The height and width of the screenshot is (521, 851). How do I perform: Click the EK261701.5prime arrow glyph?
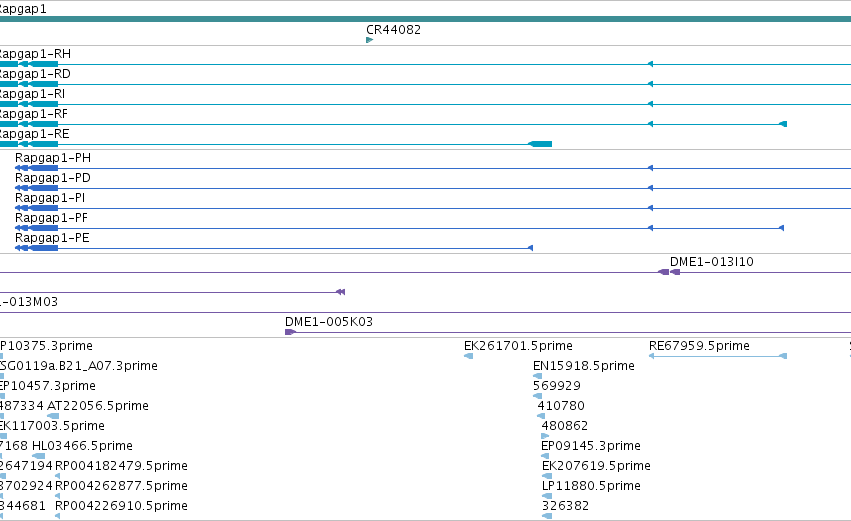(x=468, y=356)
